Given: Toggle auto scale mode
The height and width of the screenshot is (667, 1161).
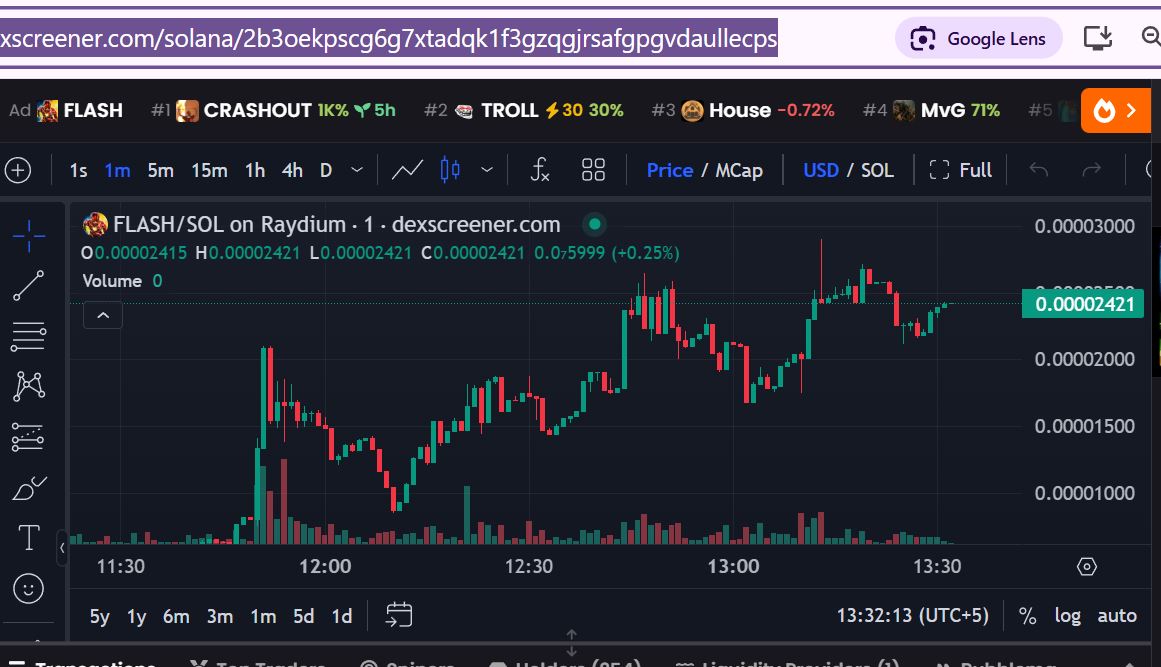Looking at the screenshot, I should 1117,616.
